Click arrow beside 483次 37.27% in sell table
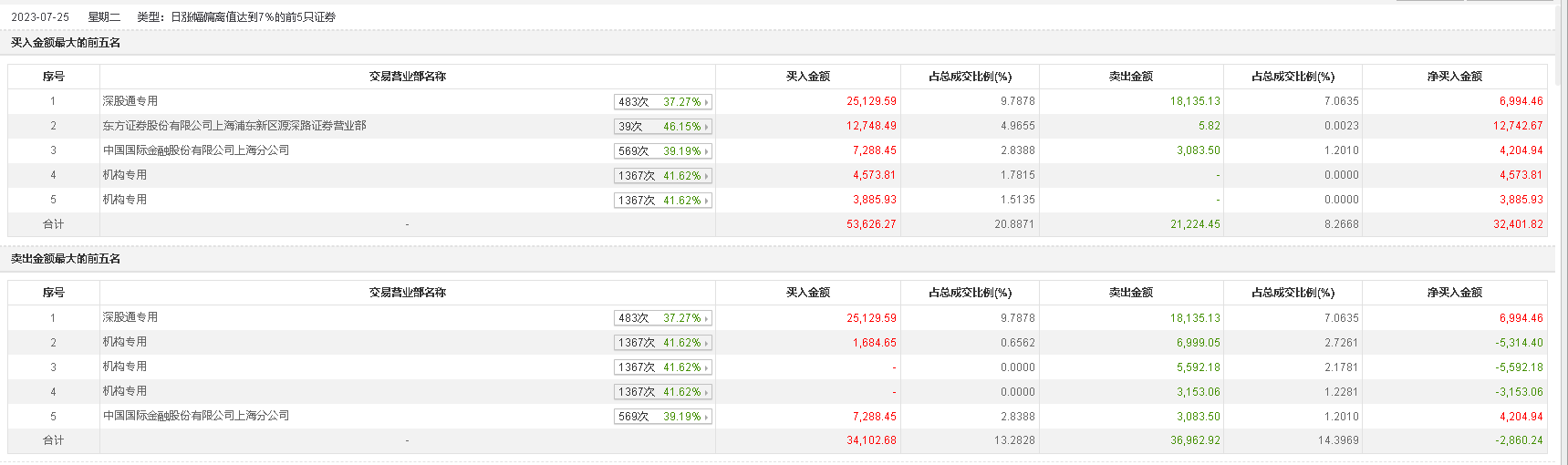Image resolution: width=1568 pixels, height=465 pixels. click(x=707, y=318)
